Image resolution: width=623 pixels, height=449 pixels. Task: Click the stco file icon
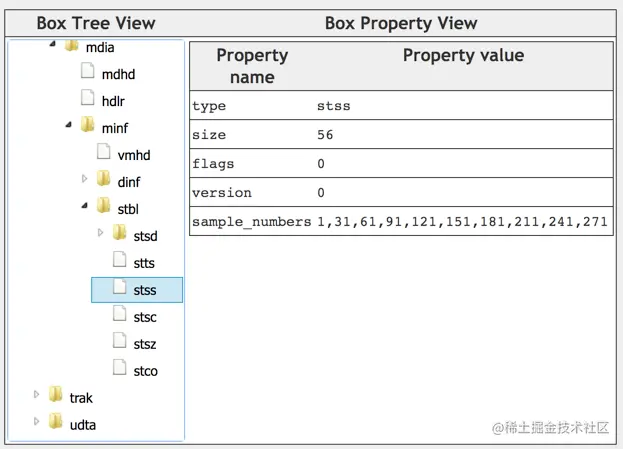click(119, 368)
